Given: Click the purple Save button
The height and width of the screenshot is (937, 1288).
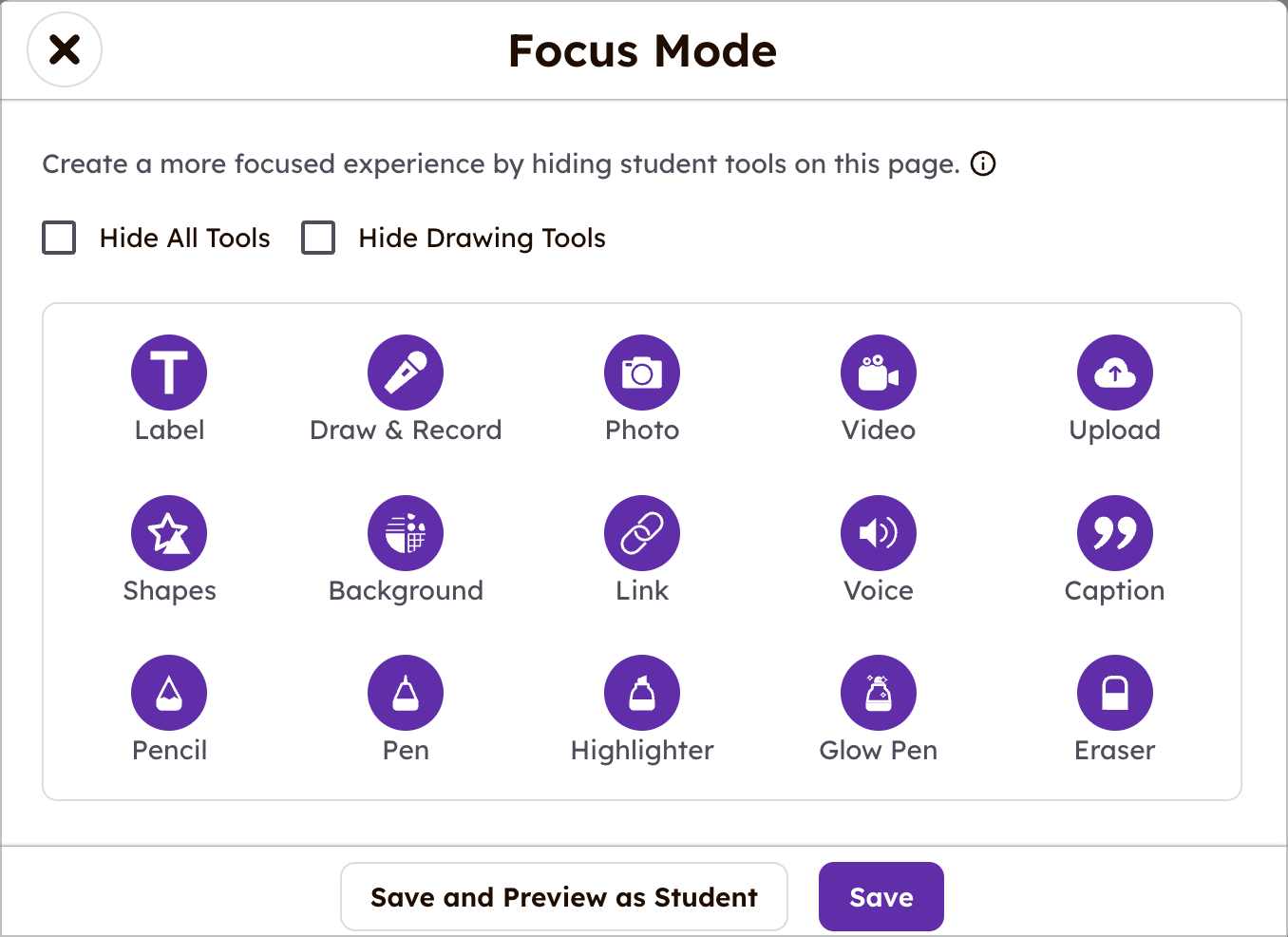Looking at the screenshot, I should click(881, 896).
